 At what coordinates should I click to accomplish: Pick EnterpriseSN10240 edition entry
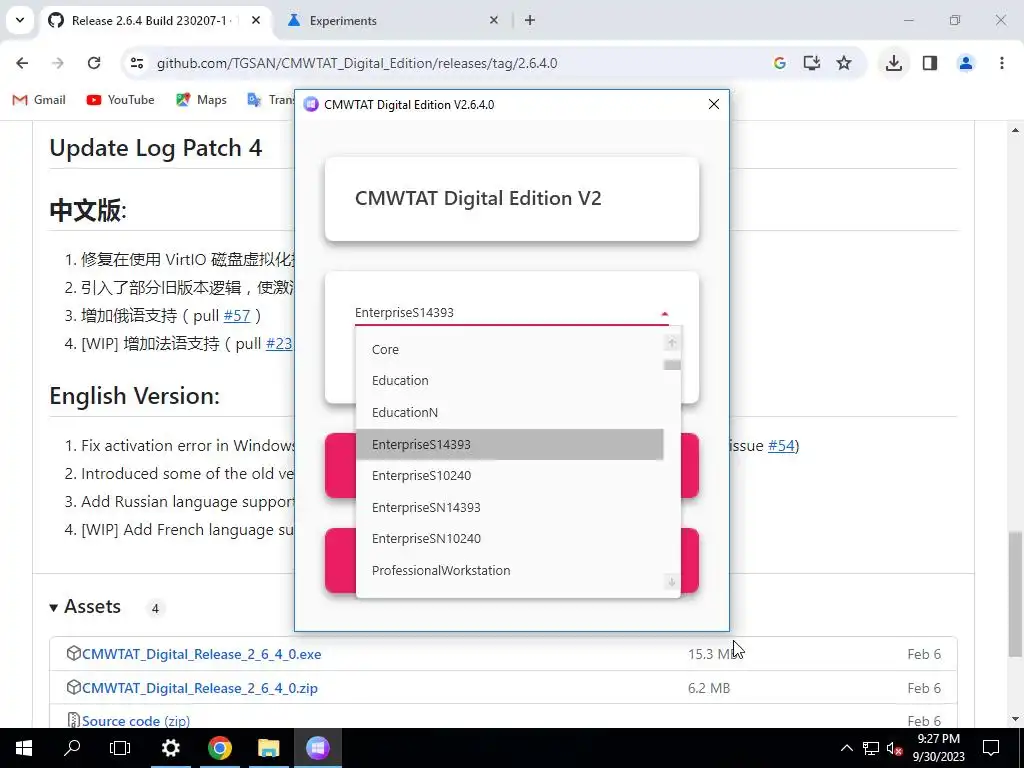tap(509, 539)
